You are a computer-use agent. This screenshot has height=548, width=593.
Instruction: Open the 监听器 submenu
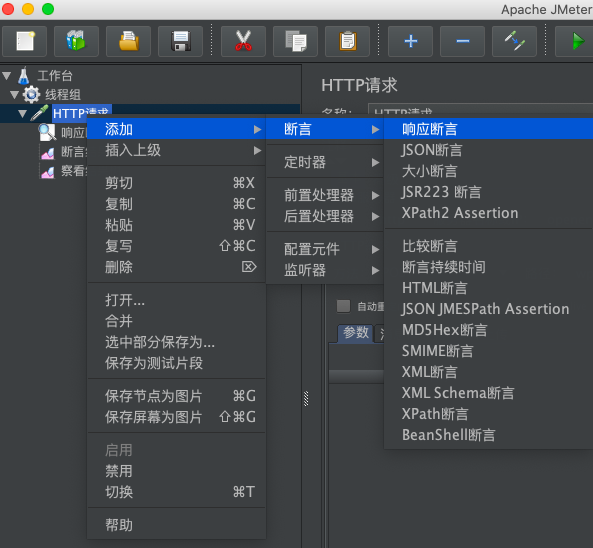click(325, 270)
